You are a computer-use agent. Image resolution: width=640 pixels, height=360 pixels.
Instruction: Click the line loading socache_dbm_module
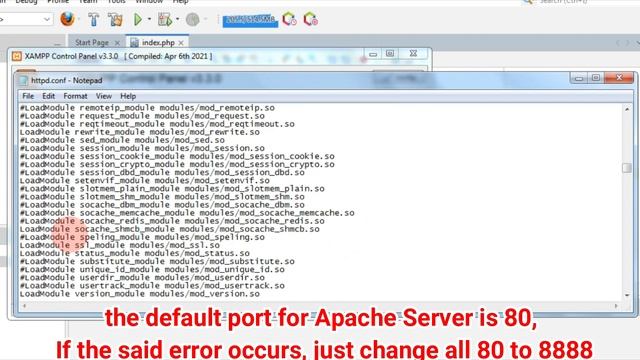(162, 205)
